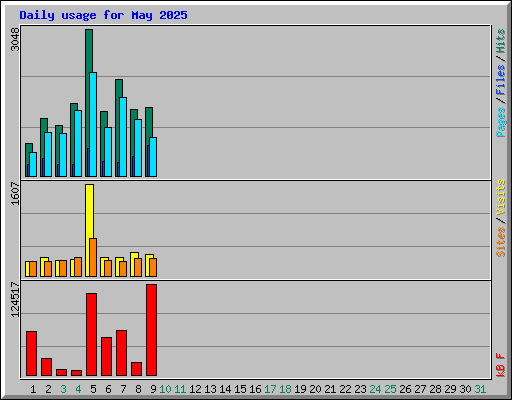
Task: Click green day label 25
Action: [390, 389]
